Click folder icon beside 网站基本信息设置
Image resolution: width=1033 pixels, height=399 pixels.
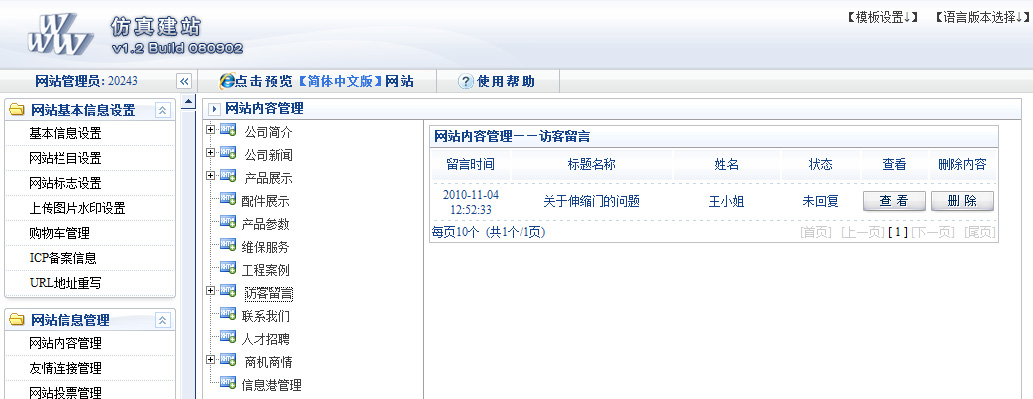16,110
